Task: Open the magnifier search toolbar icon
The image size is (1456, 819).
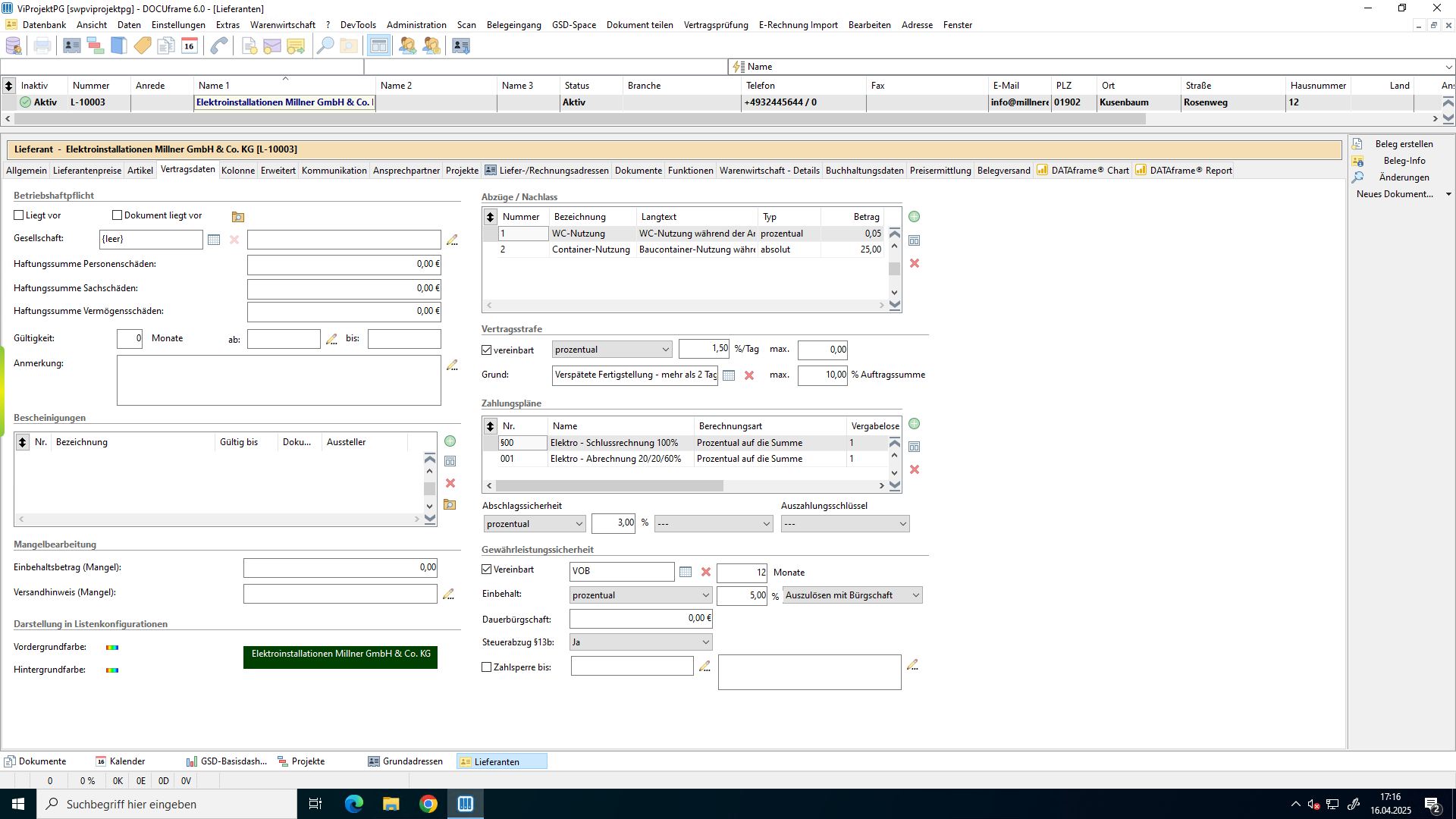Action: (325, 45)
